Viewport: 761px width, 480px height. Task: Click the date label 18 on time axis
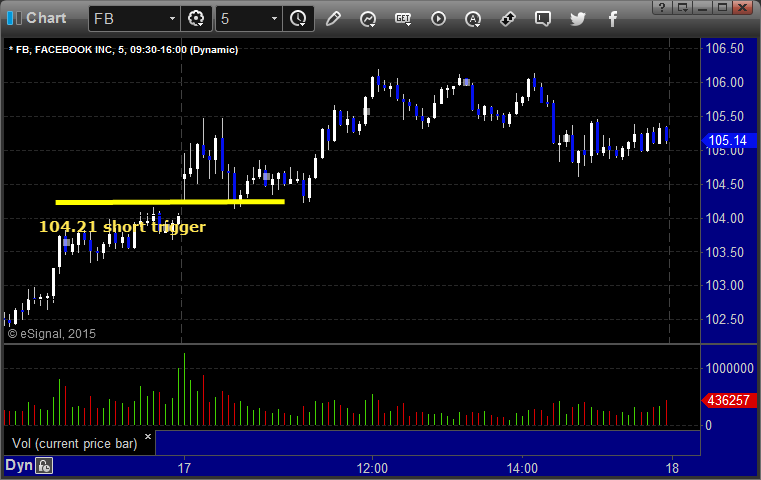click(672, 468)
